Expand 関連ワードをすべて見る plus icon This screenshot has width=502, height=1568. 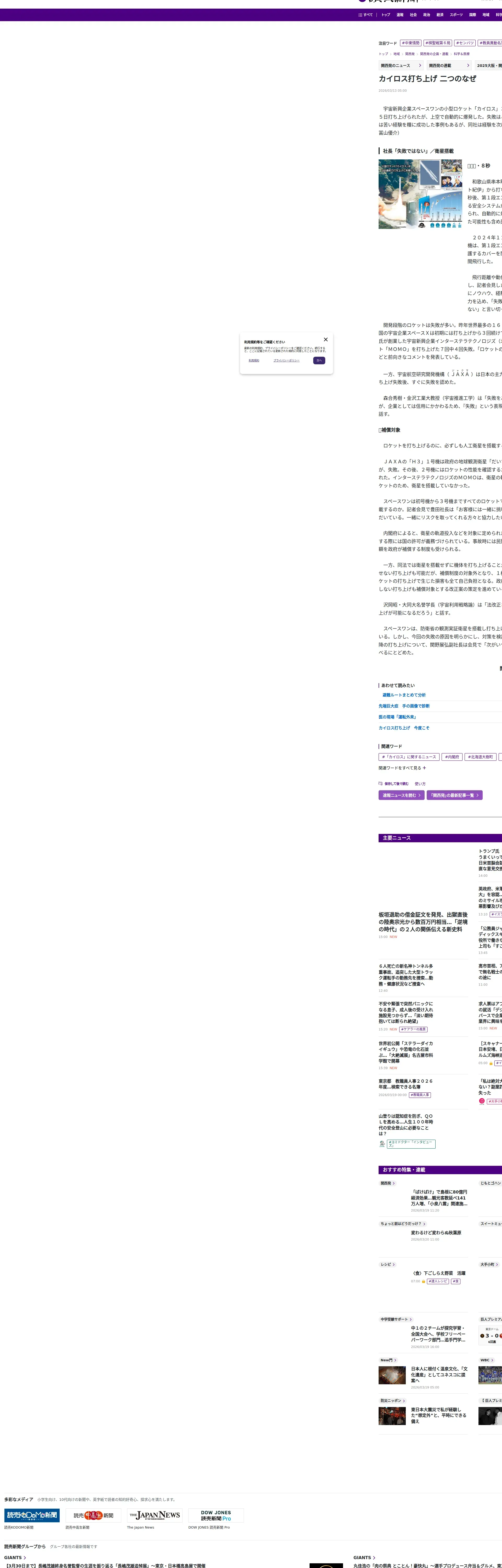click(424, 768)
